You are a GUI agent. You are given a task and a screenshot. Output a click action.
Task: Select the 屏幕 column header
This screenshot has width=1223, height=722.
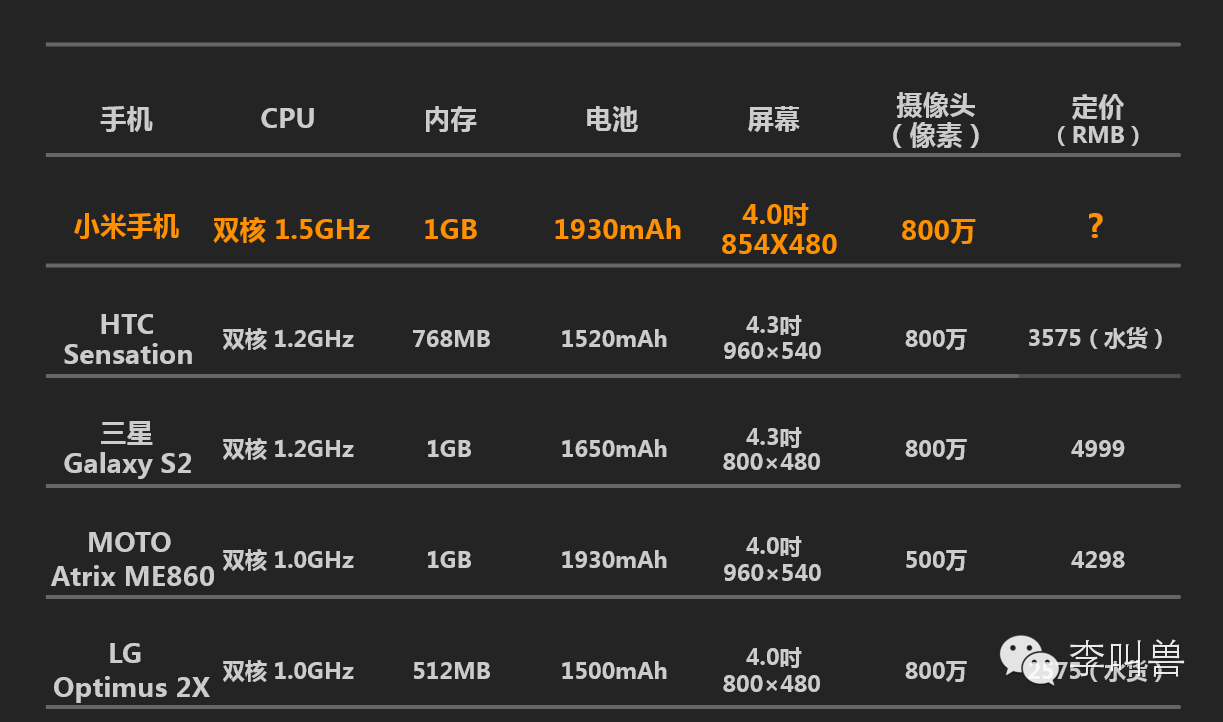(x=773, y=119)
